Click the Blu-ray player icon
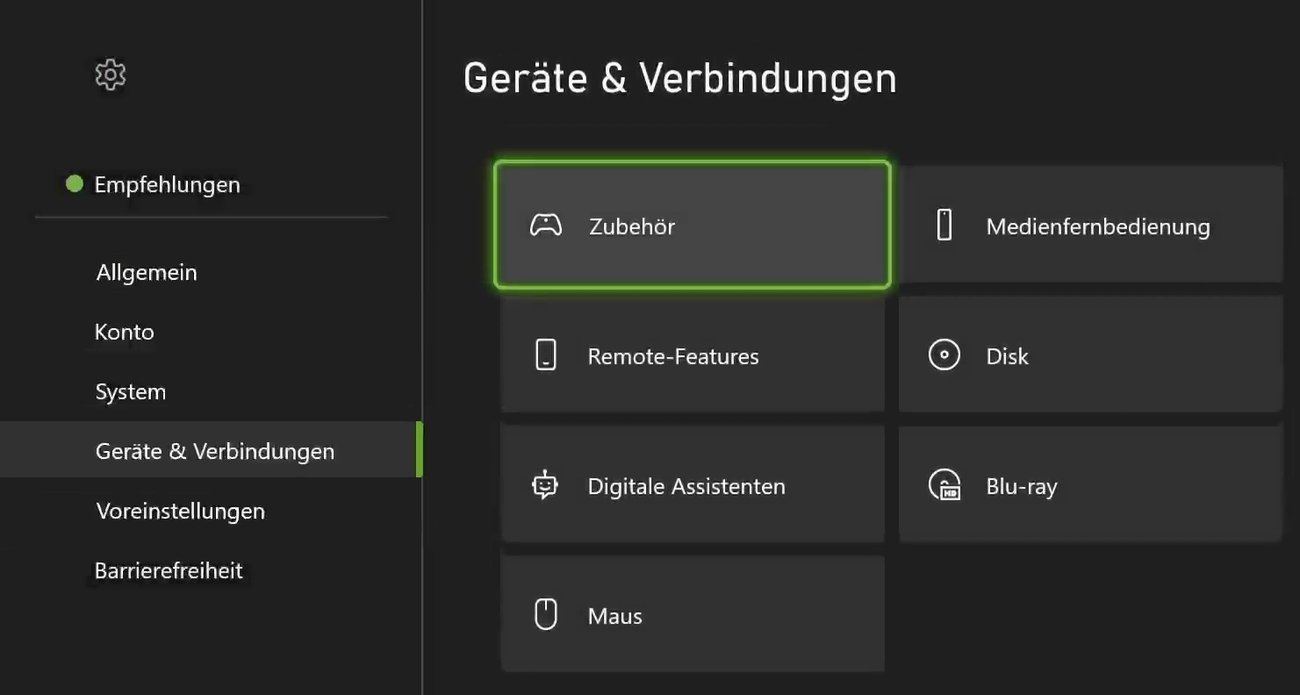 942,485
